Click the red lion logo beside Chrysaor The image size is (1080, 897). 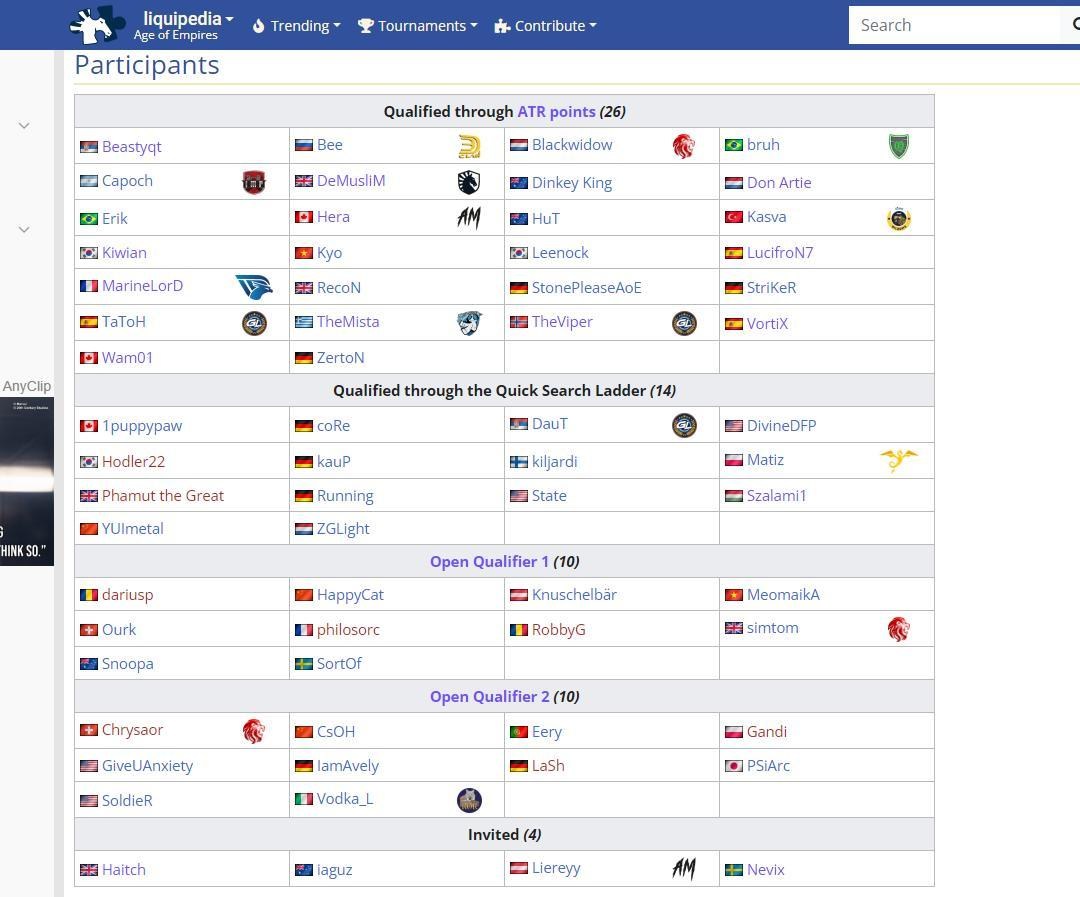point(254,731)
